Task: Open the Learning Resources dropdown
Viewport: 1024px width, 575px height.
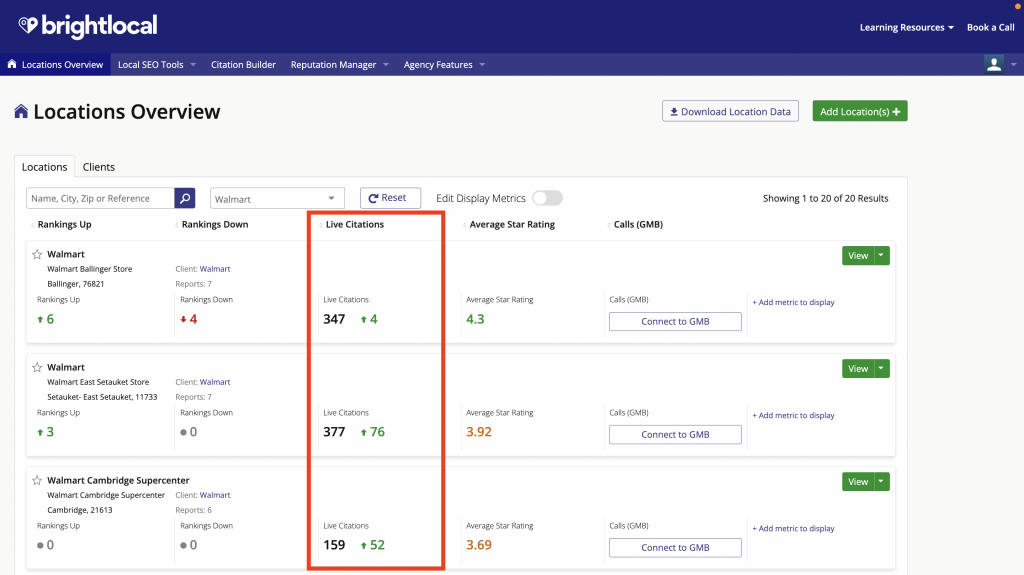Action: click(x=906, y=27)
